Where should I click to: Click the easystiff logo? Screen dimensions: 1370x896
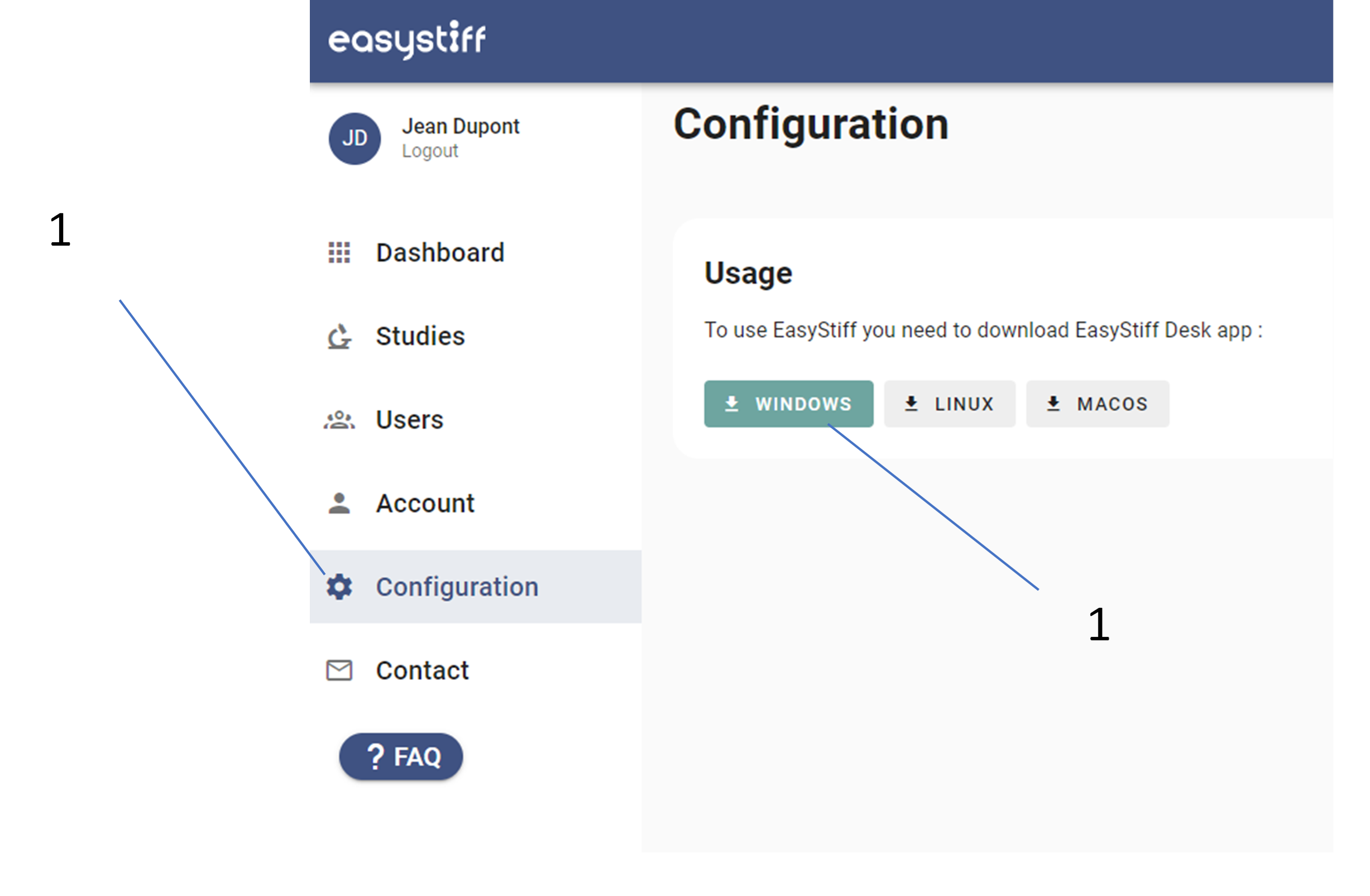[x=407, y=39]
